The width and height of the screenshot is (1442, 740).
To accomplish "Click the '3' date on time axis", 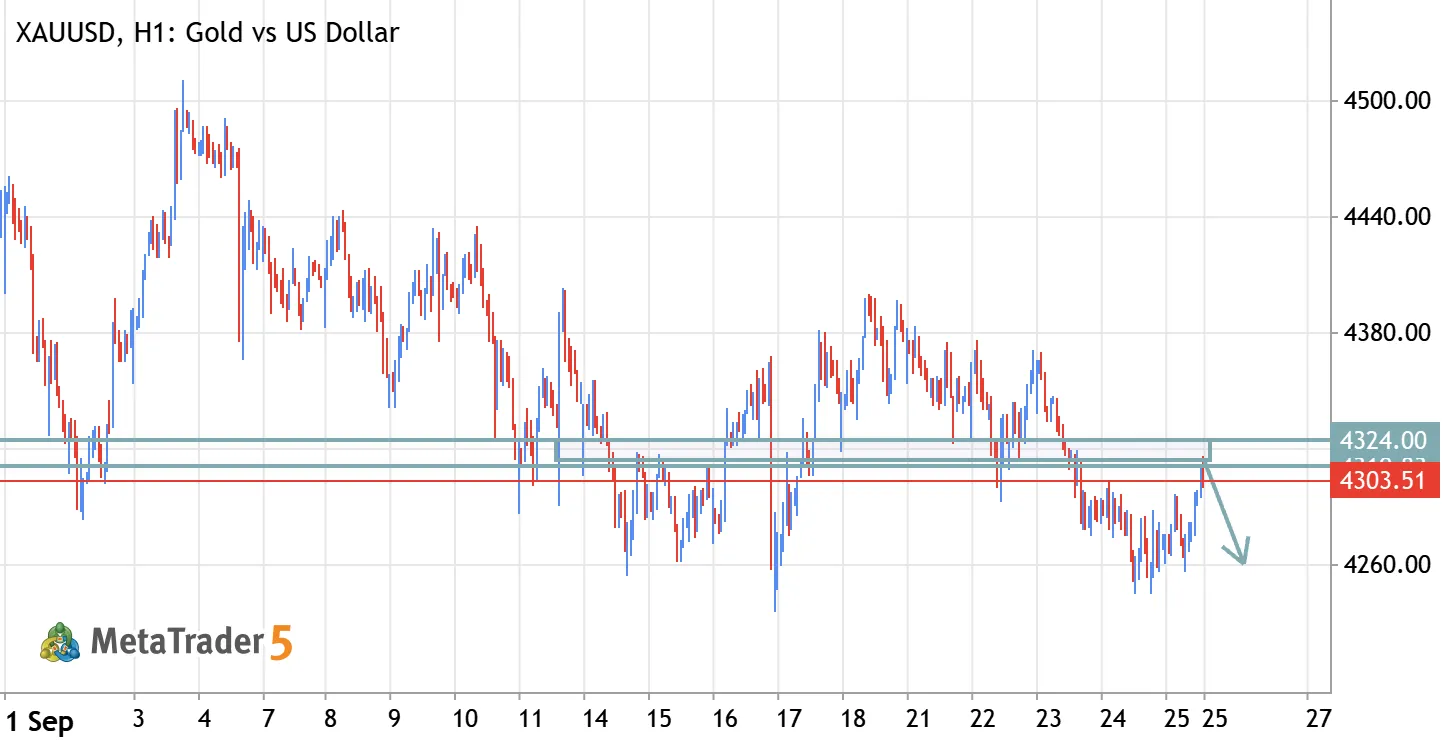I will click(x=138, y=718).
